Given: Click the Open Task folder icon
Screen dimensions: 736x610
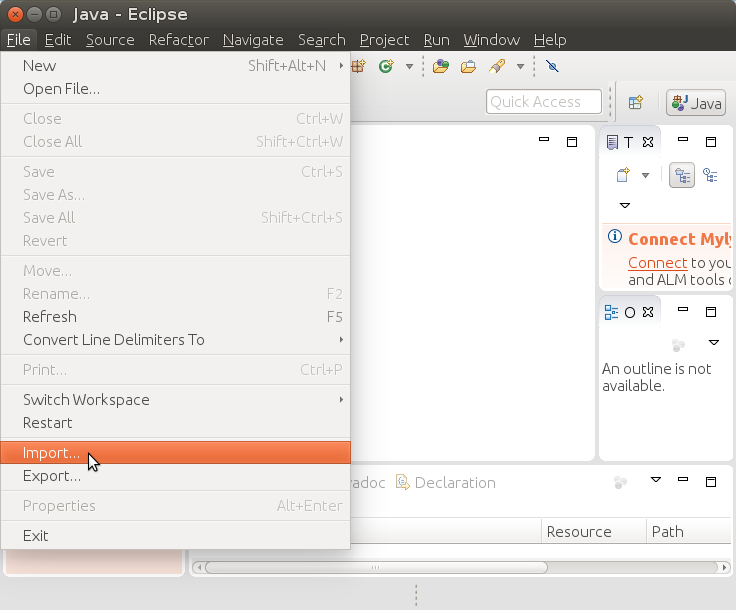Looking at the screenshot, I should coord(468,67).
